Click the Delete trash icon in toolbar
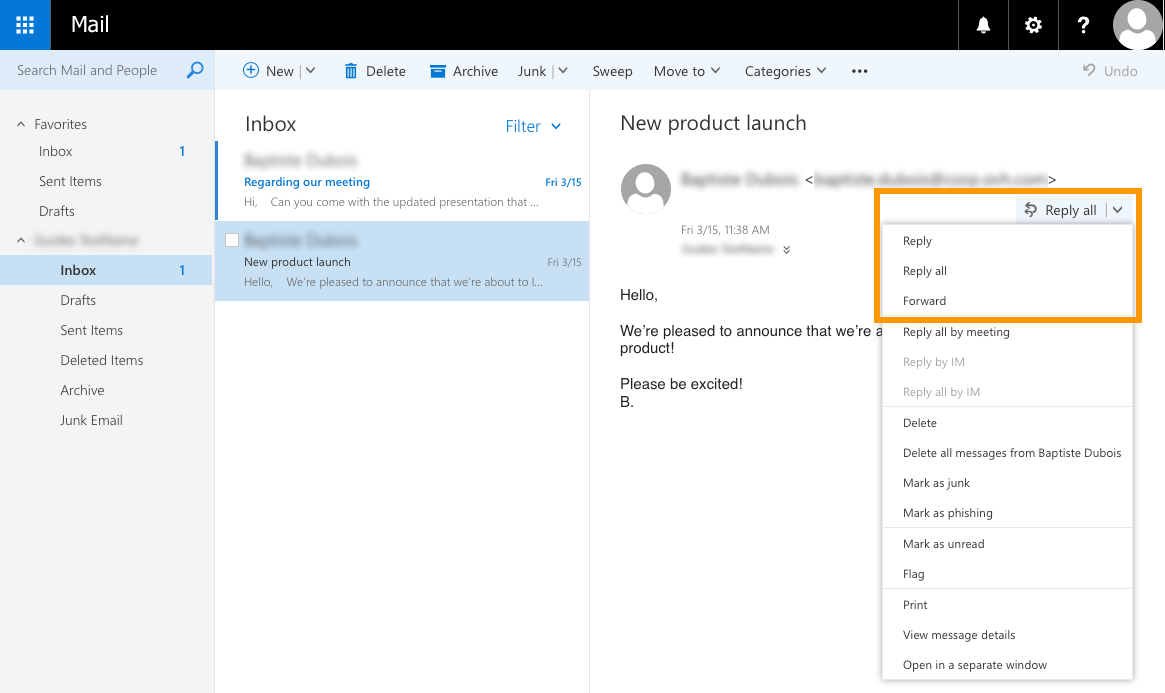1165x693 pixels. (x=351, y=71)
